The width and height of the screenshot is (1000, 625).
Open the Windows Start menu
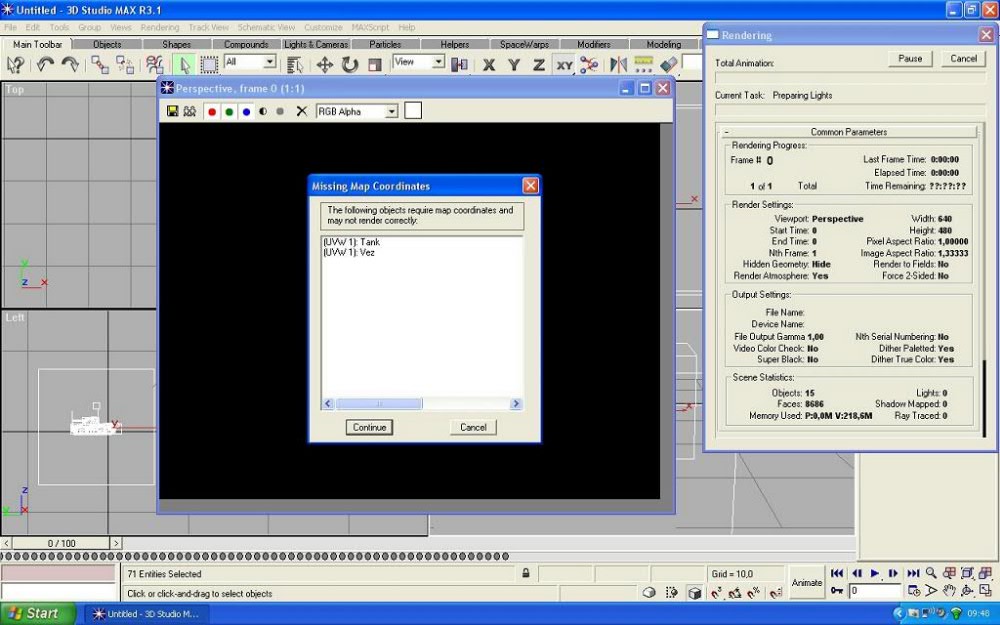[38, 614]
